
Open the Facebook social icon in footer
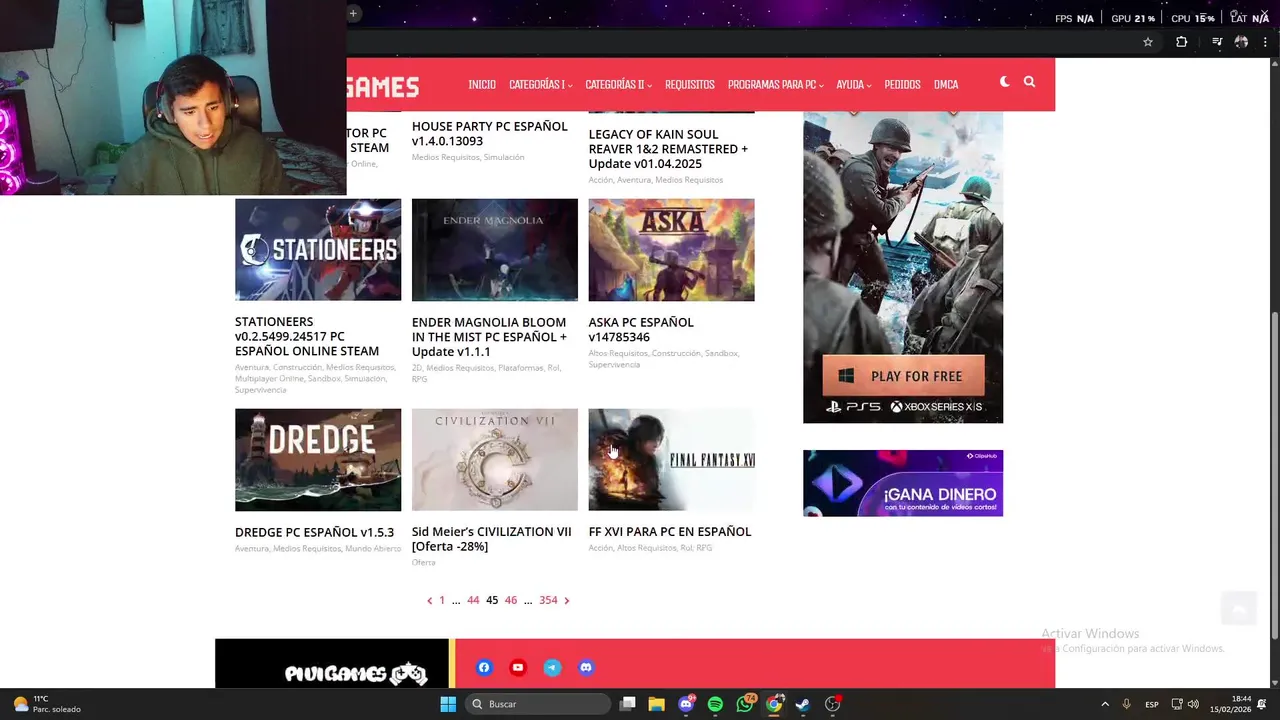click(x=484, y=667)
